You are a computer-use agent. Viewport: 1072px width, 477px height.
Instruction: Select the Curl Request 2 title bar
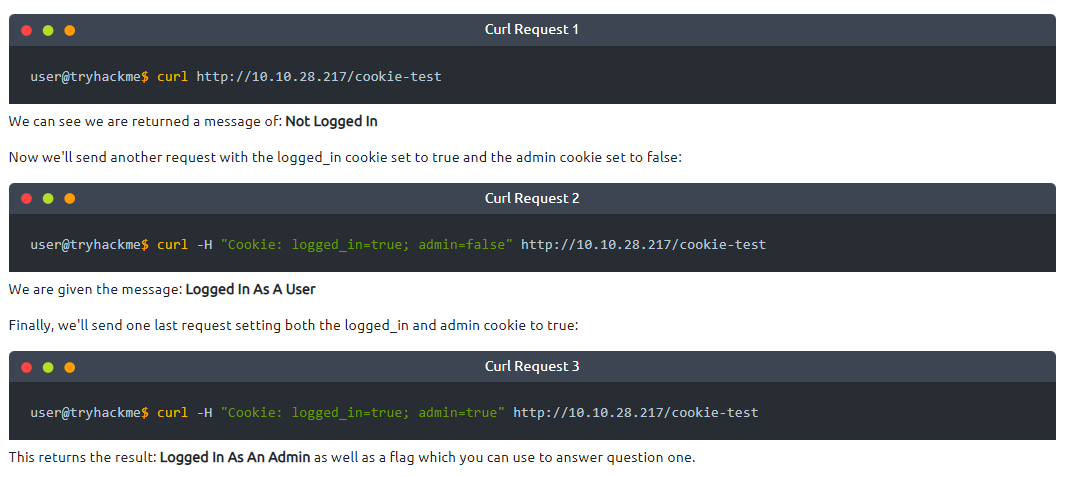pos(532,199)
